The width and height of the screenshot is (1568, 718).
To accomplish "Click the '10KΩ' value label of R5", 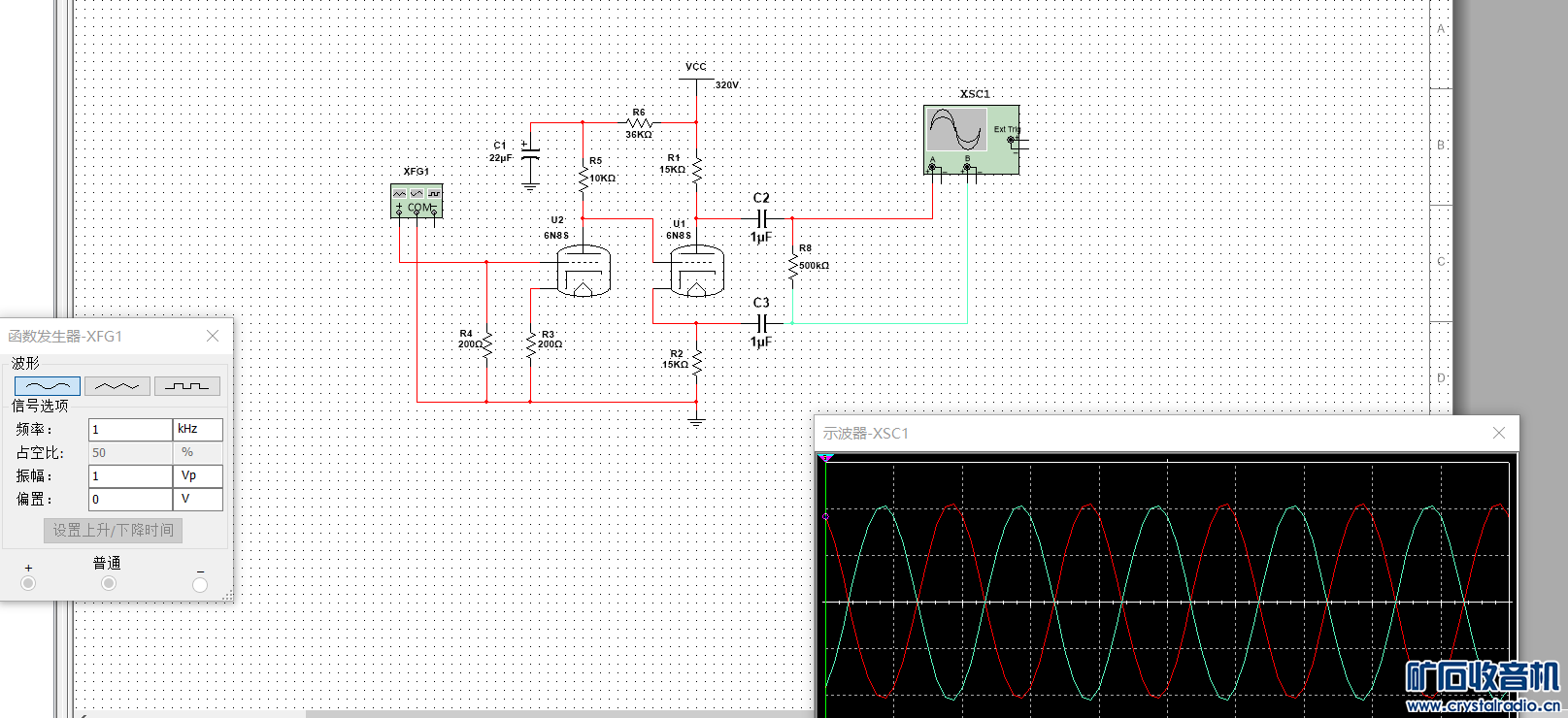I will click(x=603, y=179).
